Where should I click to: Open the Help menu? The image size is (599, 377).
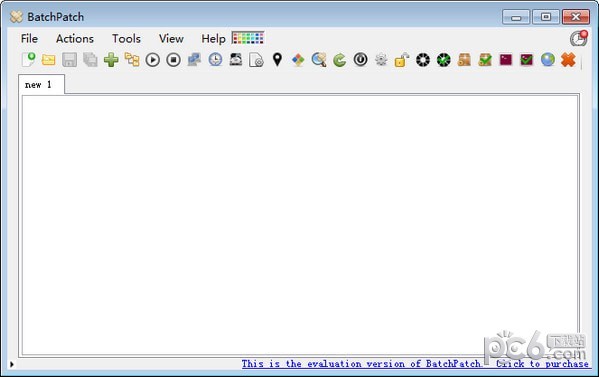click(214, 39)
